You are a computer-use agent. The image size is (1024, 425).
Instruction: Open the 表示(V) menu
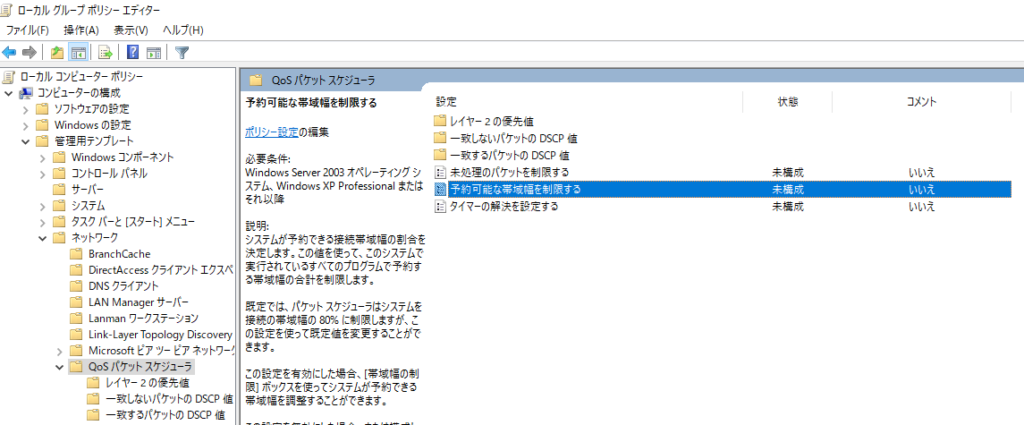131,30
